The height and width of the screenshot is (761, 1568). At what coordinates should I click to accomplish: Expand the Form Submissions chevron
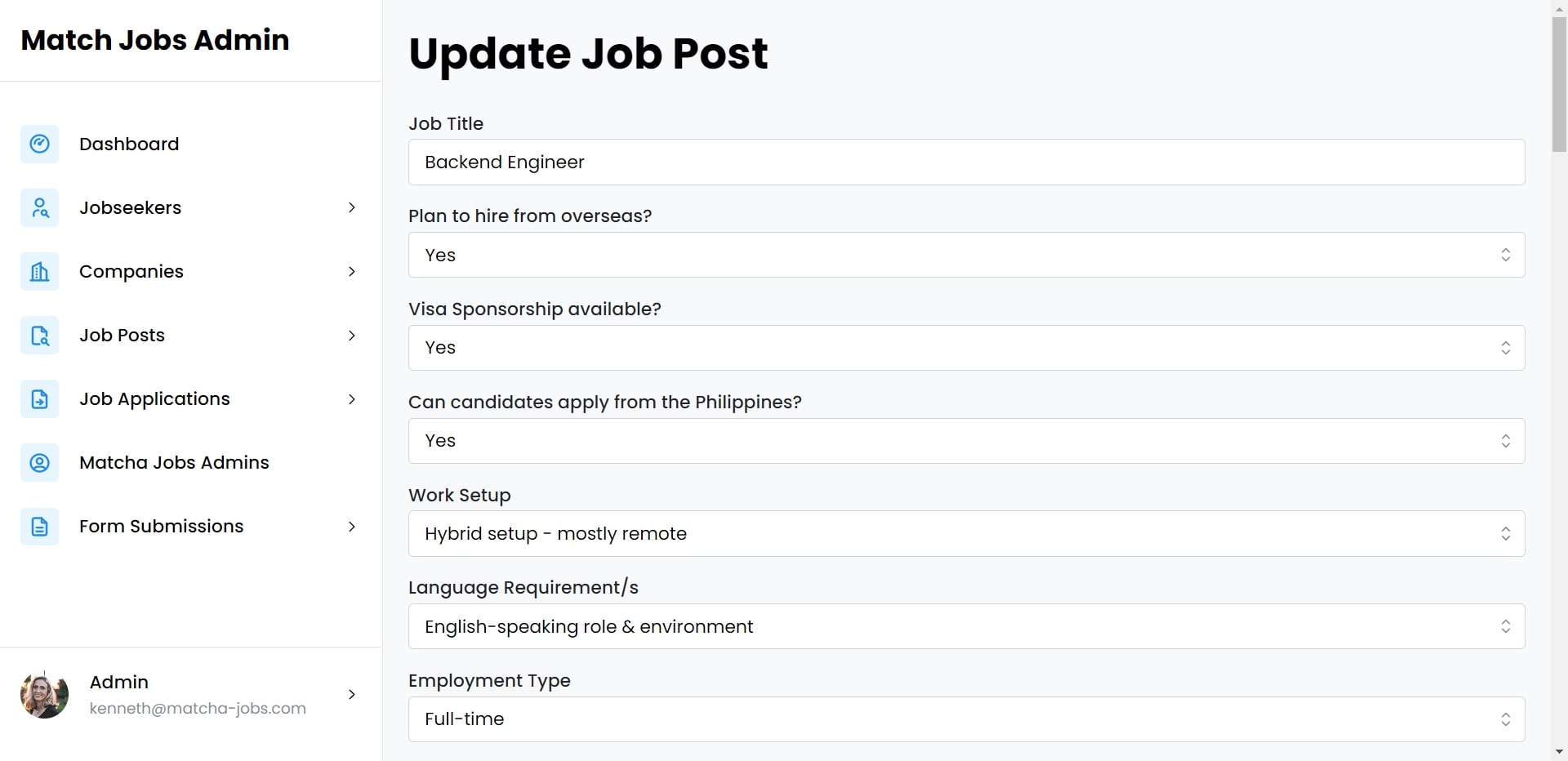[352, 526]
